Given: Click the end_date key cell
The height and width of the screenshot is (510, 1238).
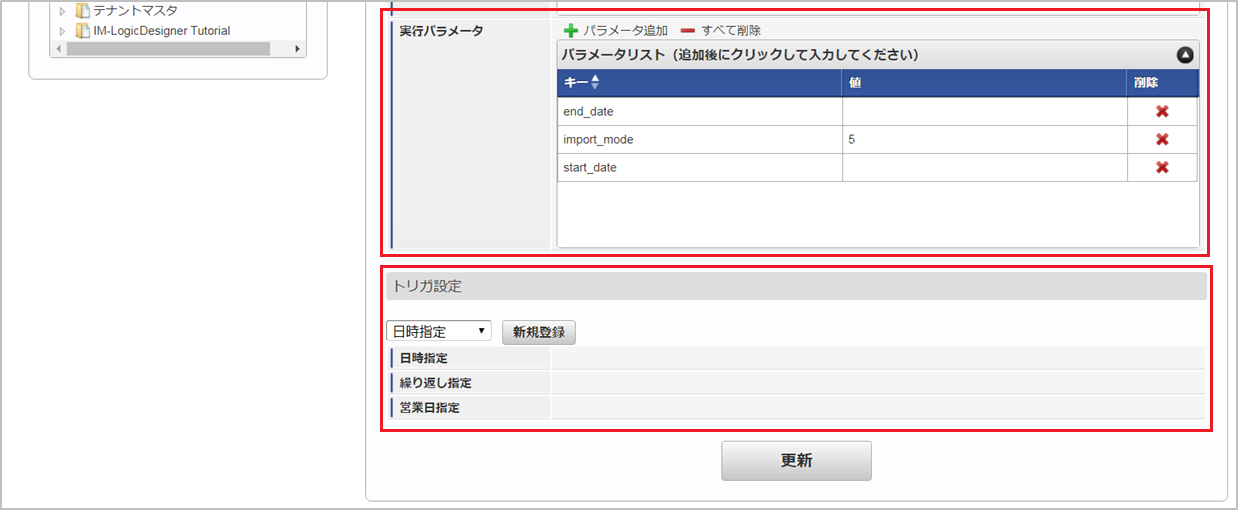Looking at the screenshot, I should pos(700,111).
